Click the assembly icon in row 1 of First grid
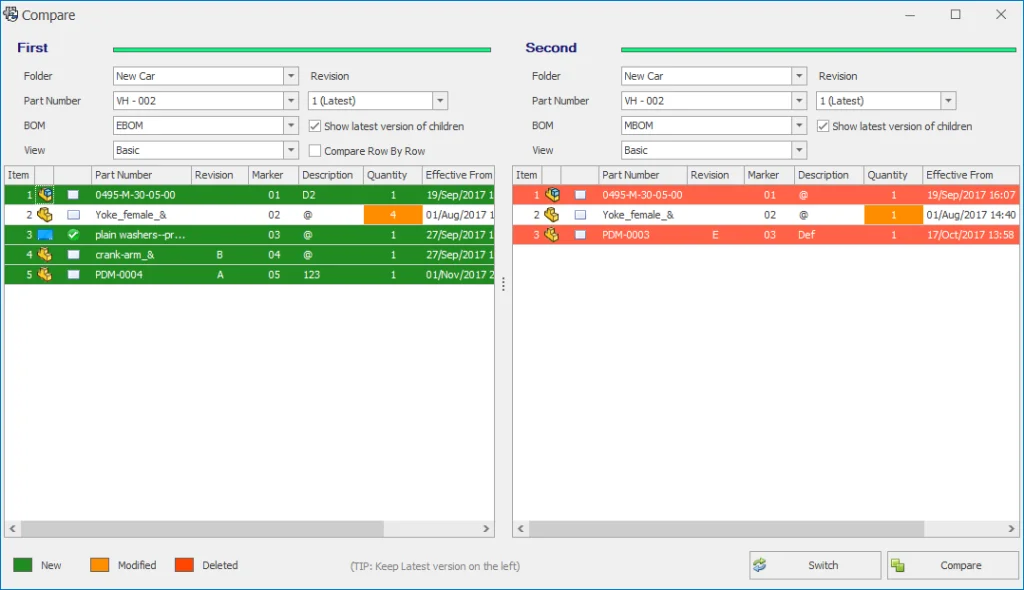This screenshot has height=590, width=1024. point(45,195)
